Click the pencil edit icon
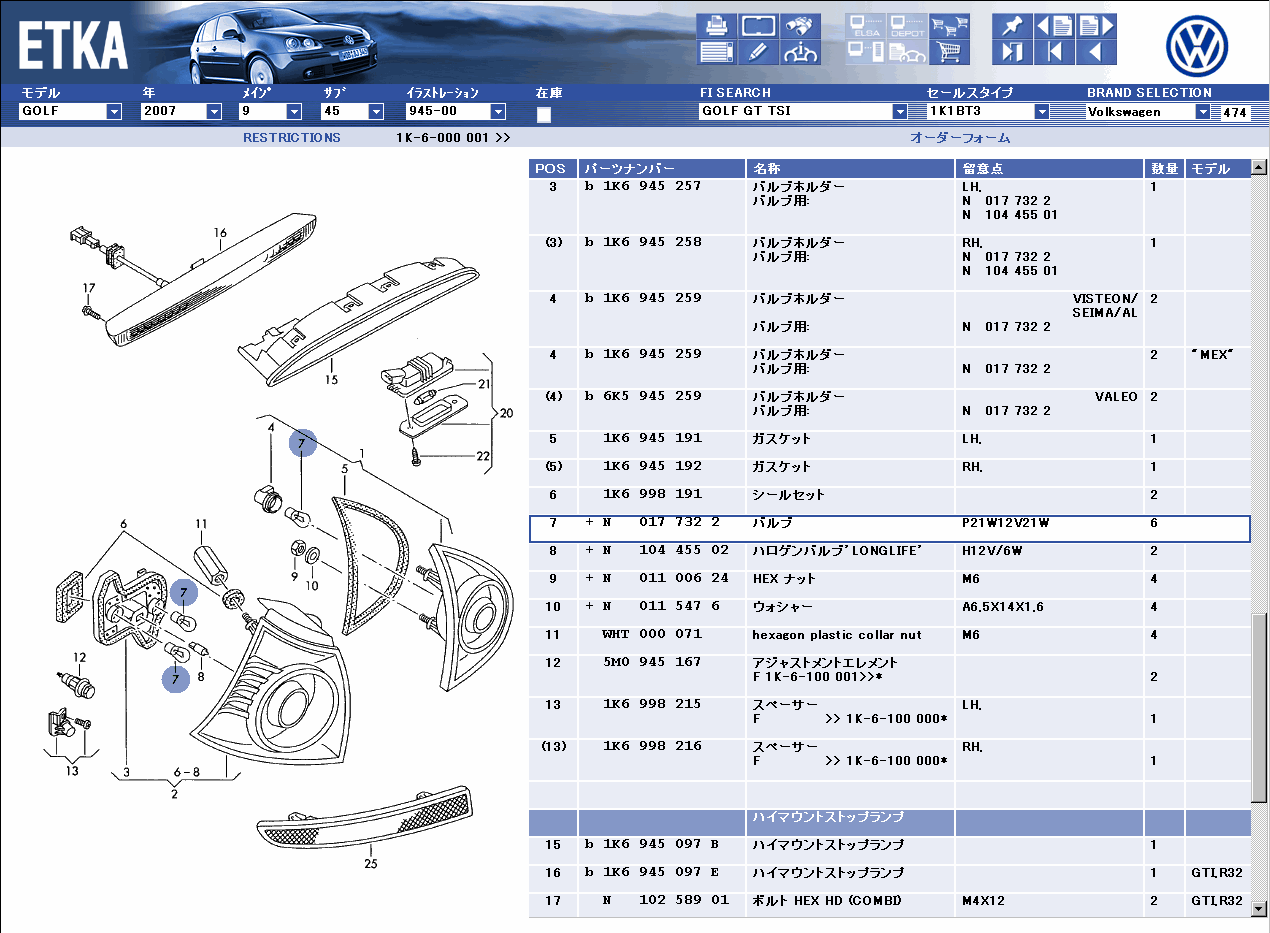The height and width of the screenshot is (933, 1270). tap(759, 52)
